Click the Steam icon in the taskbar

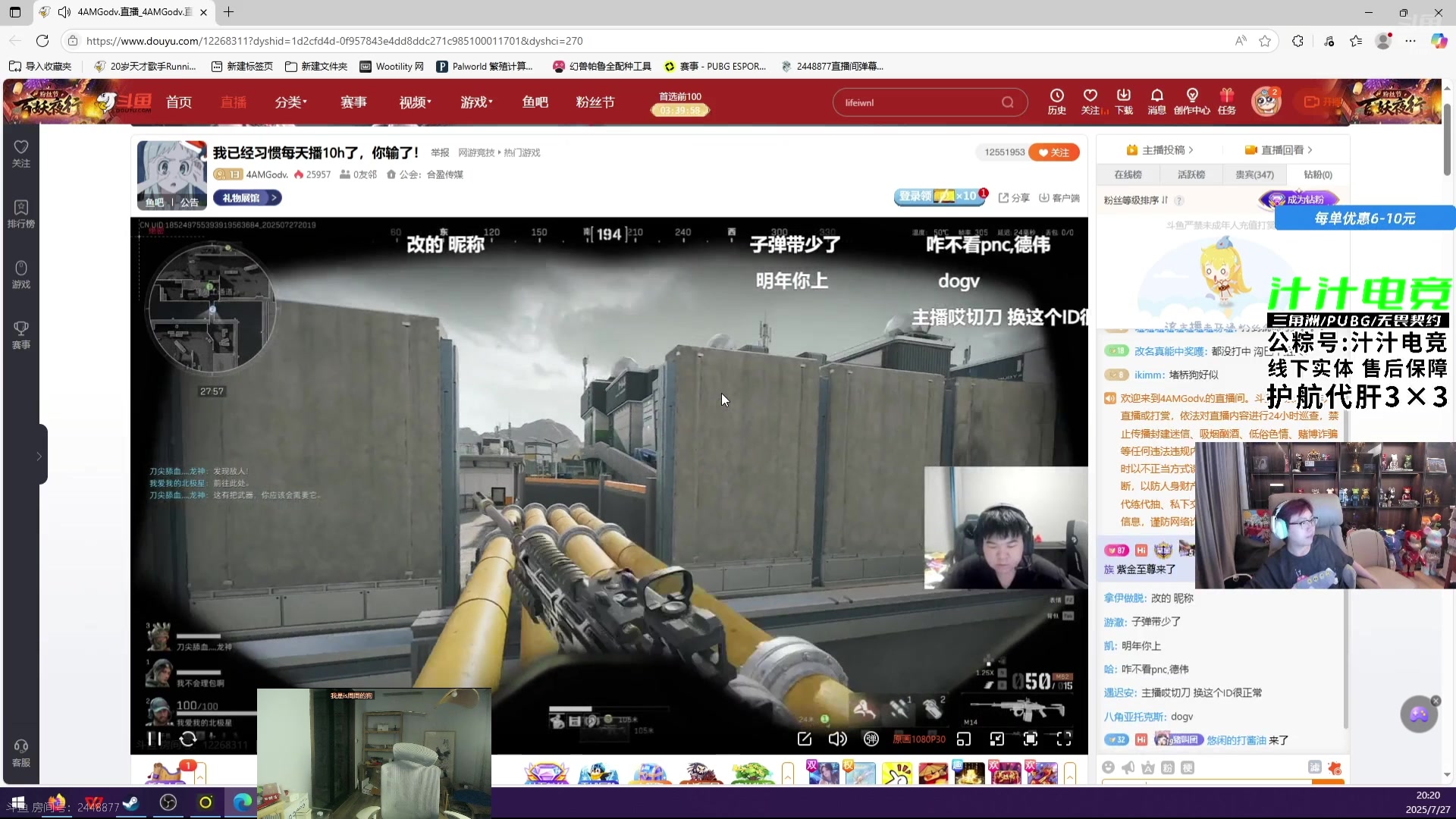click(x=131, y=802)
